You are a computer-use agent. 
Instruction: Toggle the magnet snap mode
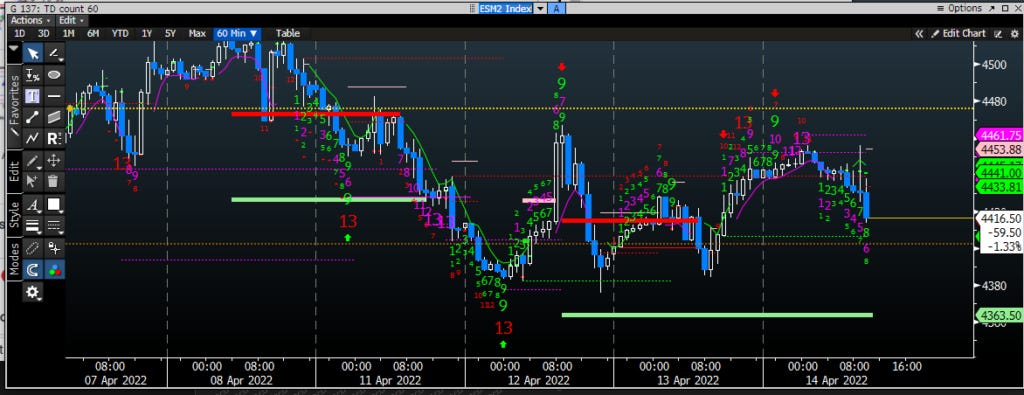click(33, 270)
